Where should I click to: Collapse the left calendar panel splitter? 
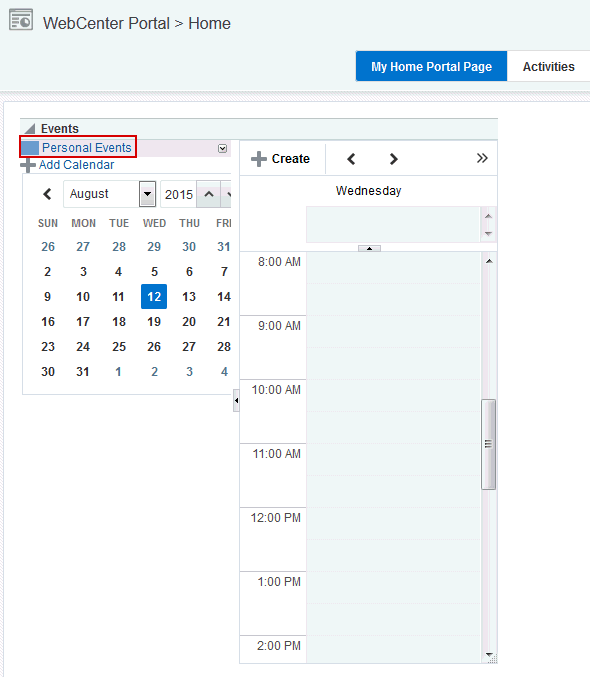point(236,400)
